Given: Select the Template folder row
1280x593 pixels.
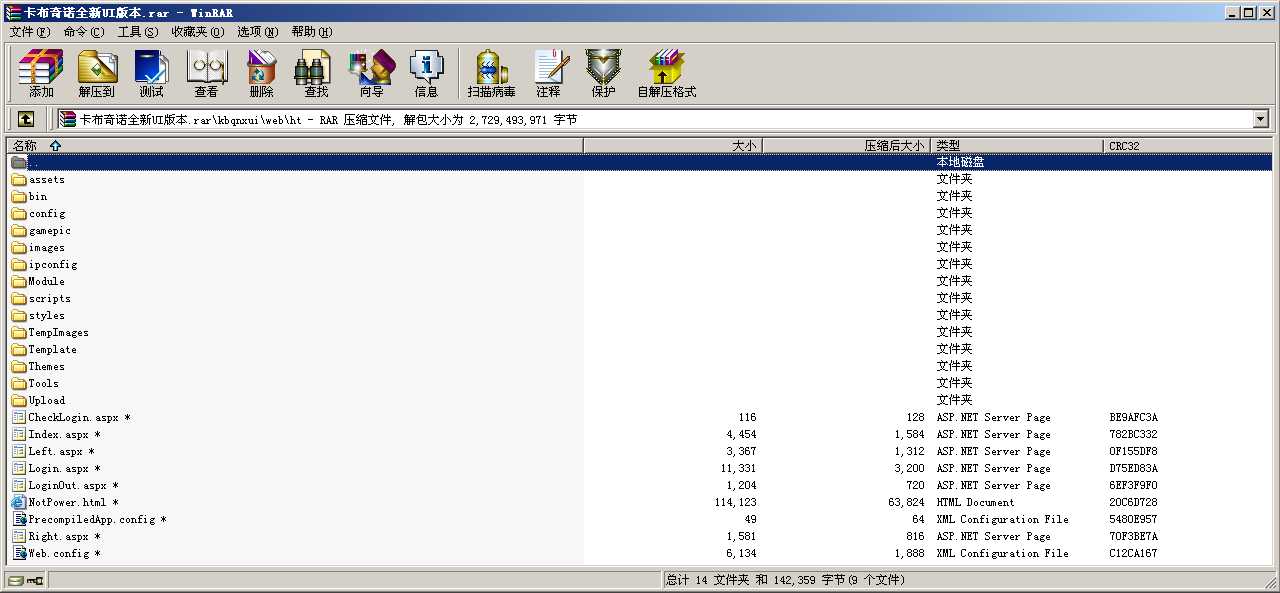Looking at the screenshot, I should pos(640,349).
